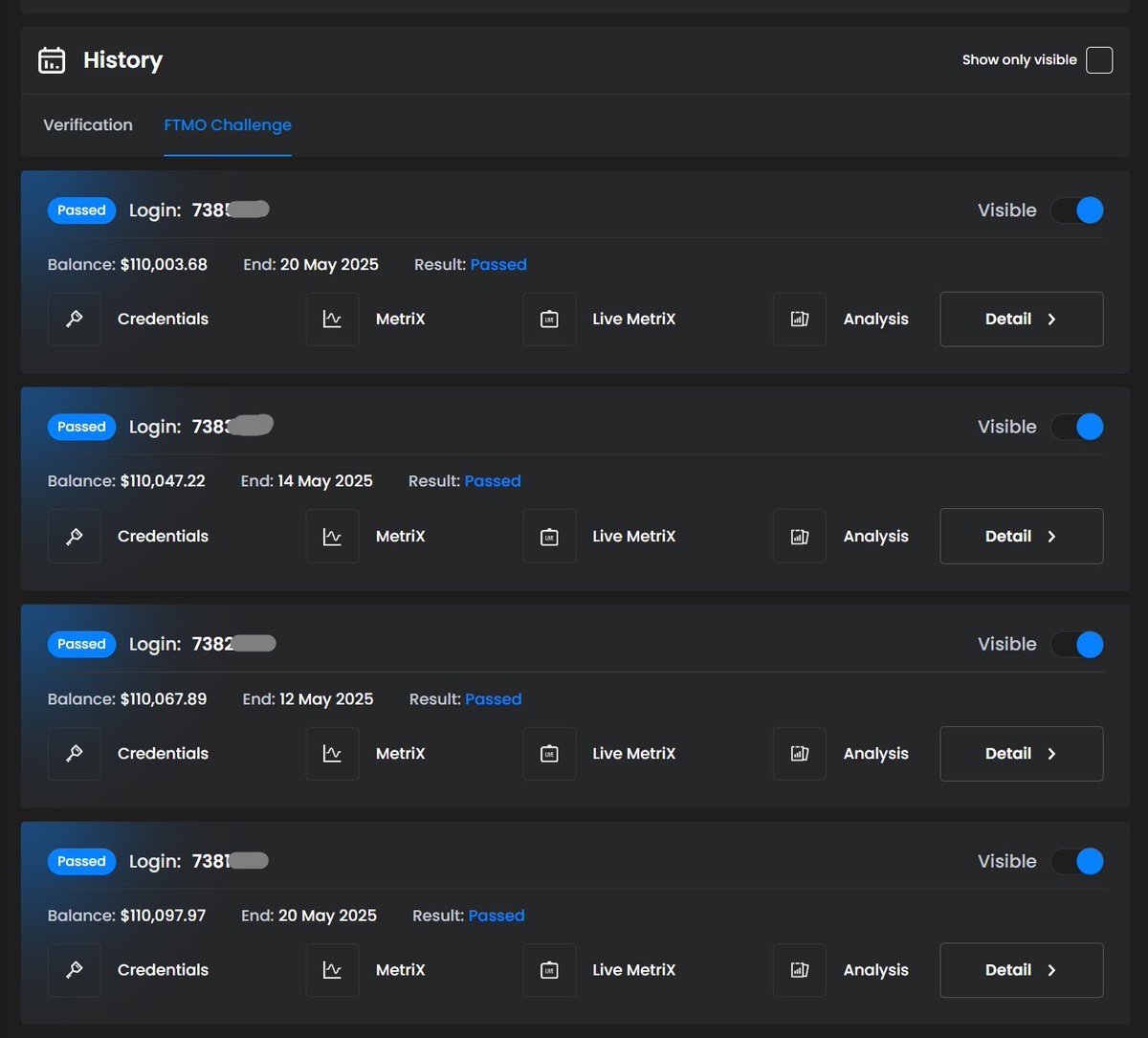Image resolution: width=1148 pixels, height=1038 pixels.
Task: Click Passed badge for login 7383
Action: click(x=81, y=427)
